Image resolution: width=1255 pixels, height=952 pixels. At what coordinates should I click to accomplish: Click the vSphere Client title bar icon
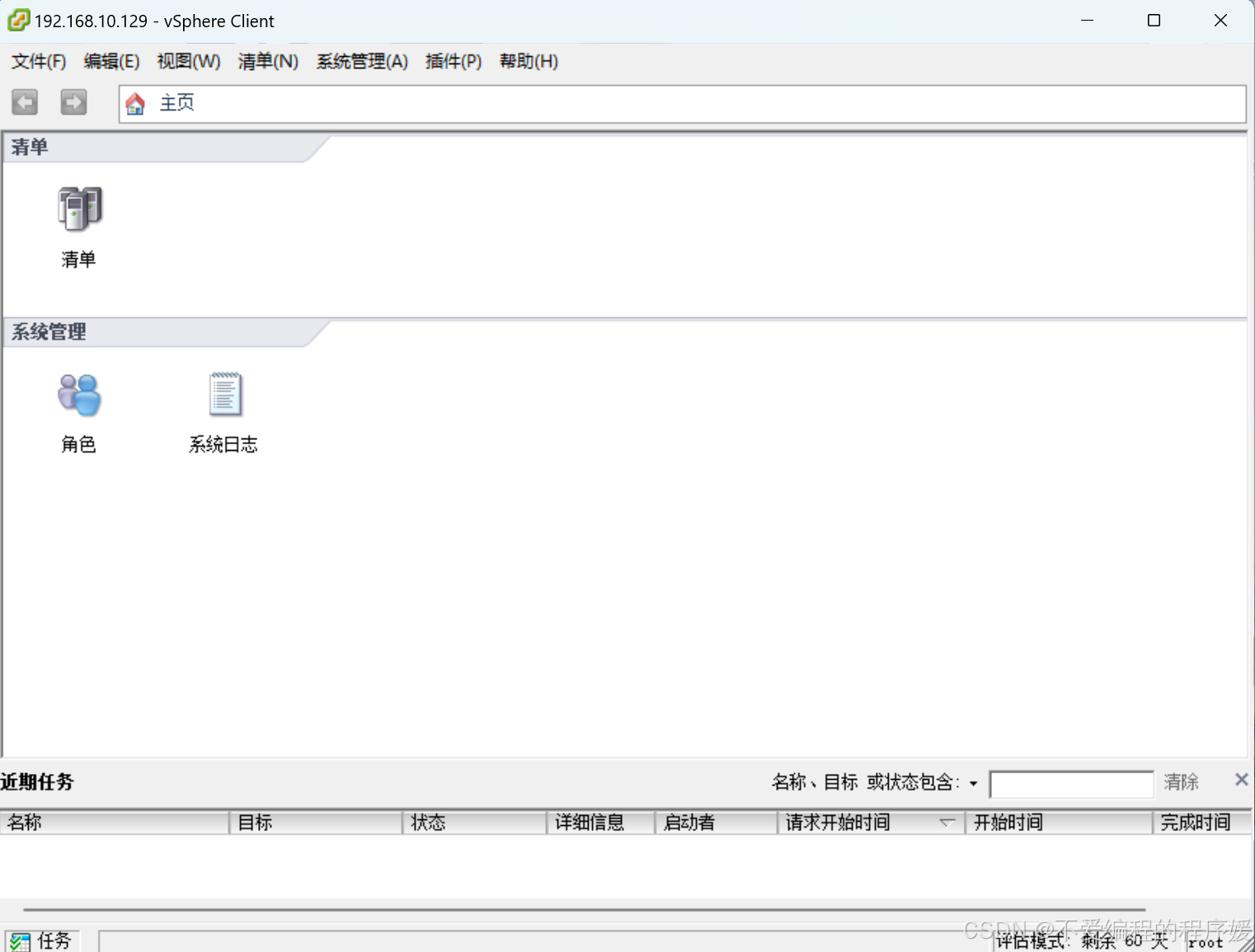pyautogui.click(x=18, y=20)
